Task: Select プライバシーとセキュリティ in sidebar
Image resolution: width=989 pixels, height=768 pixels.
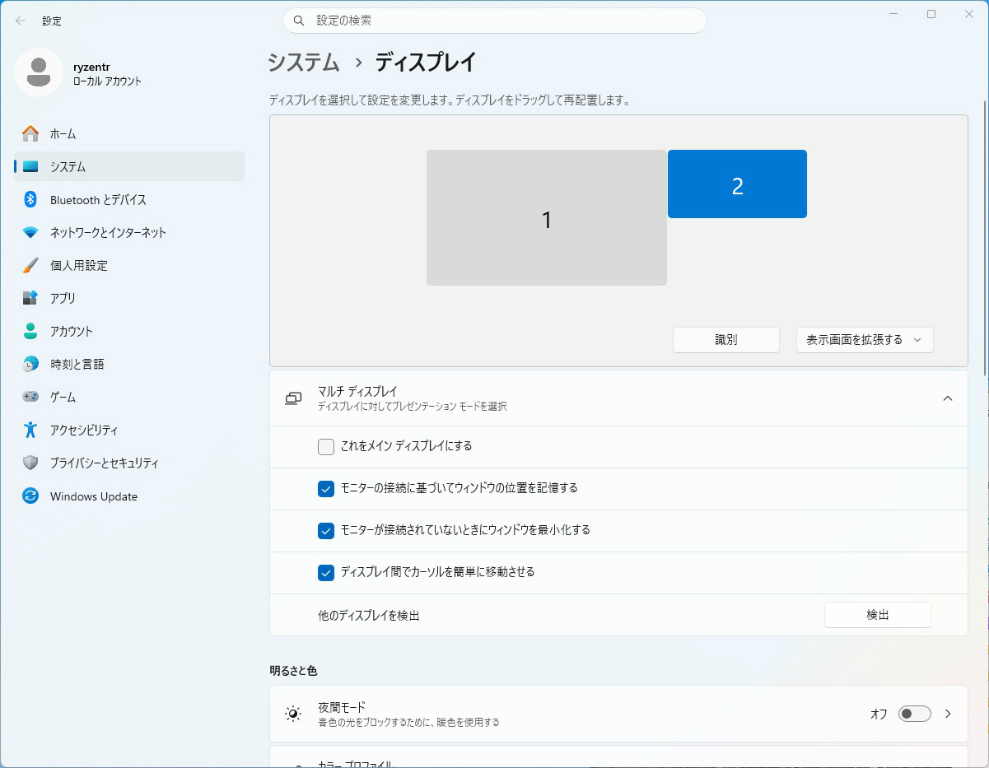Action: pos(129,463)
